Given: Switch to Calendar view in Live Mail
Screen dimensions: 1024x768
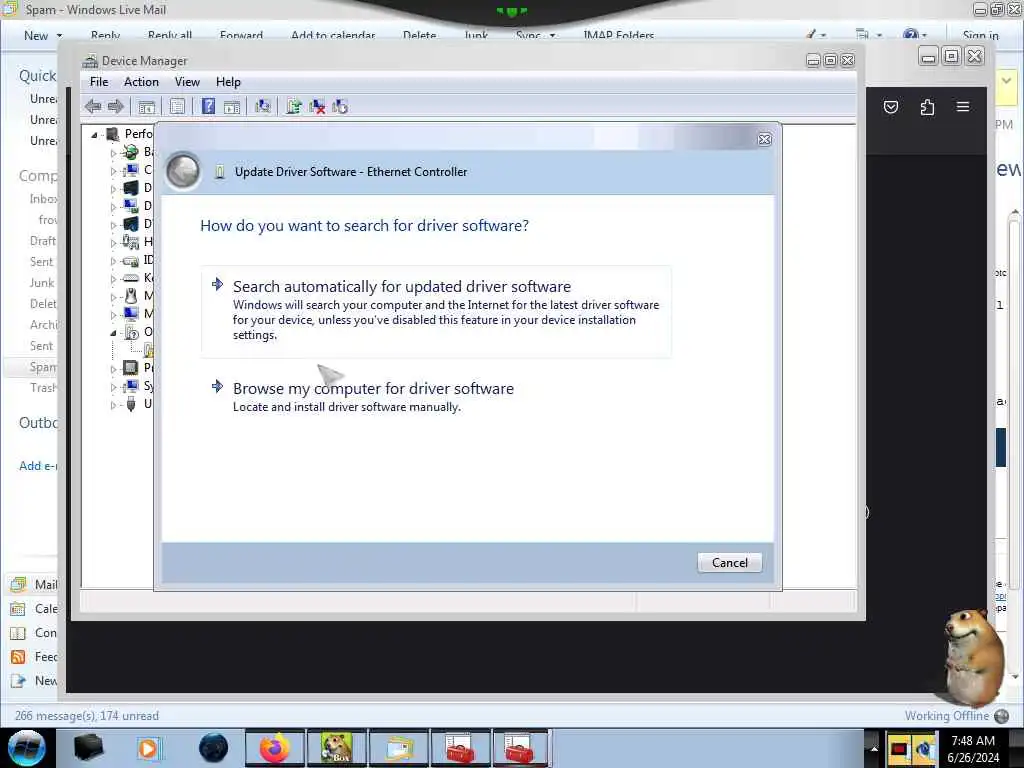Looking at the screenshot, I should 34,609.
